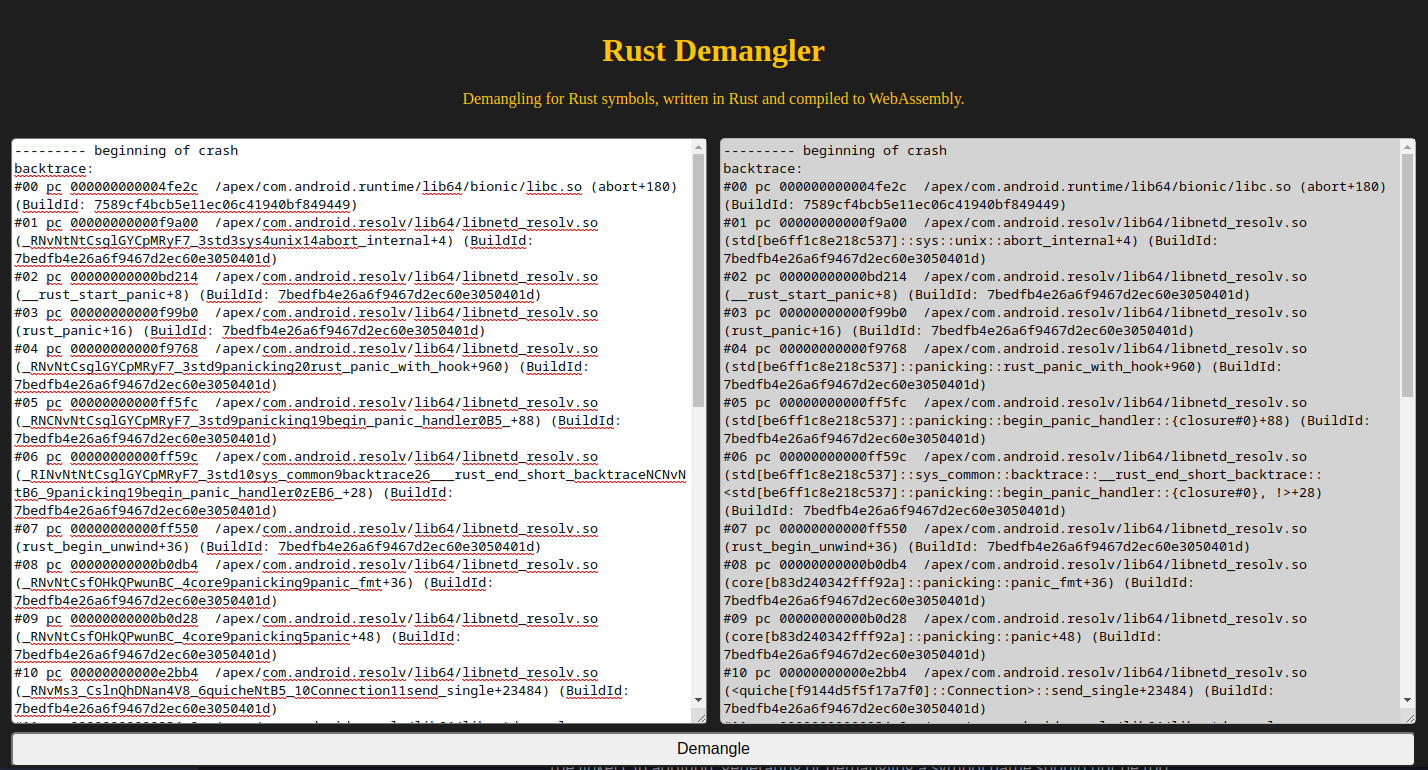Click the output textarea resize handle
The height and width of the screenshot is (770, 1428).
click(1408, 716)
